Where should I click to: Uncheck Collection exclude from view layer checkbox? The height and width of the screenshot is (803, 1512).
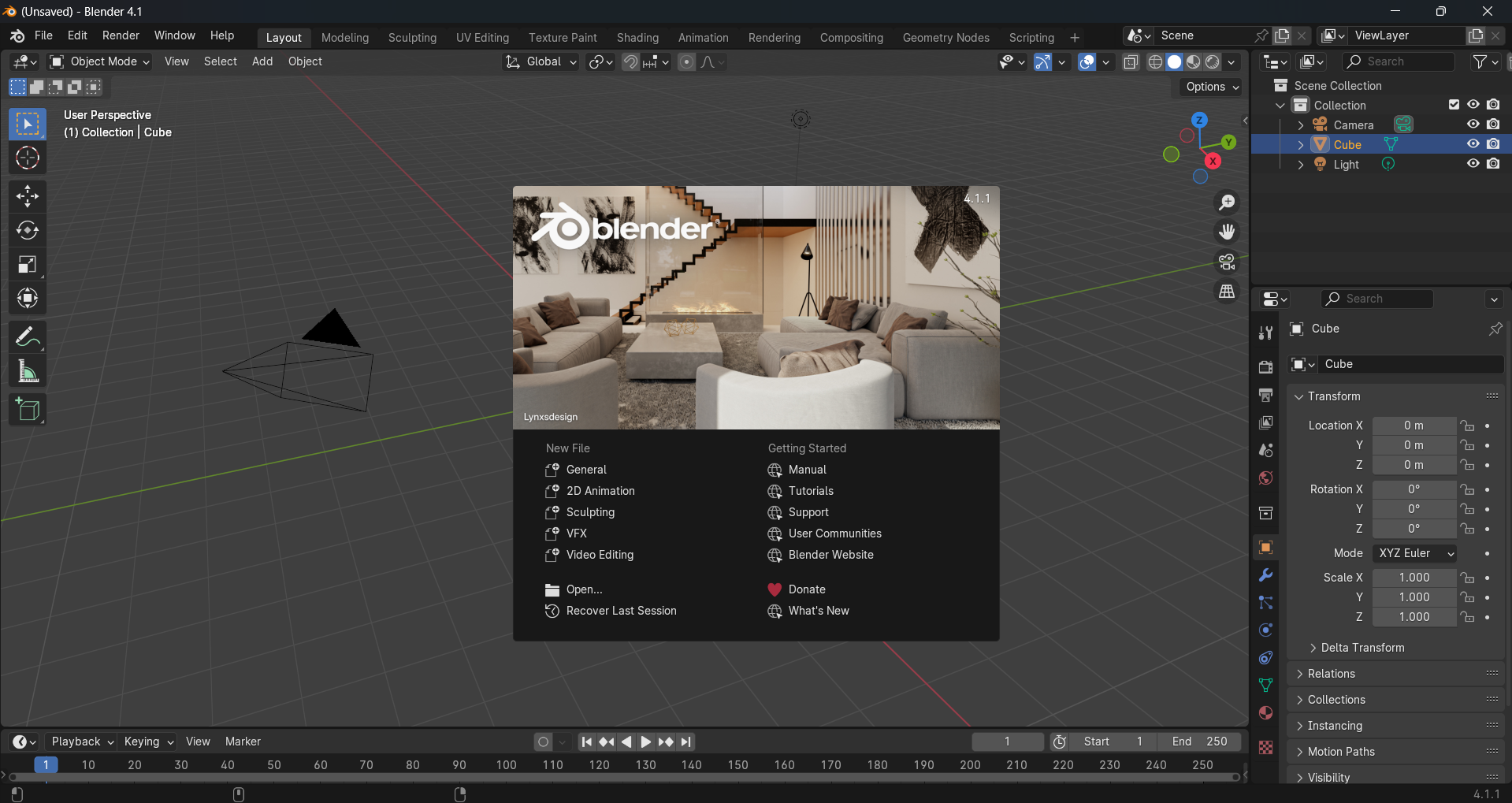coord(1454,105)
